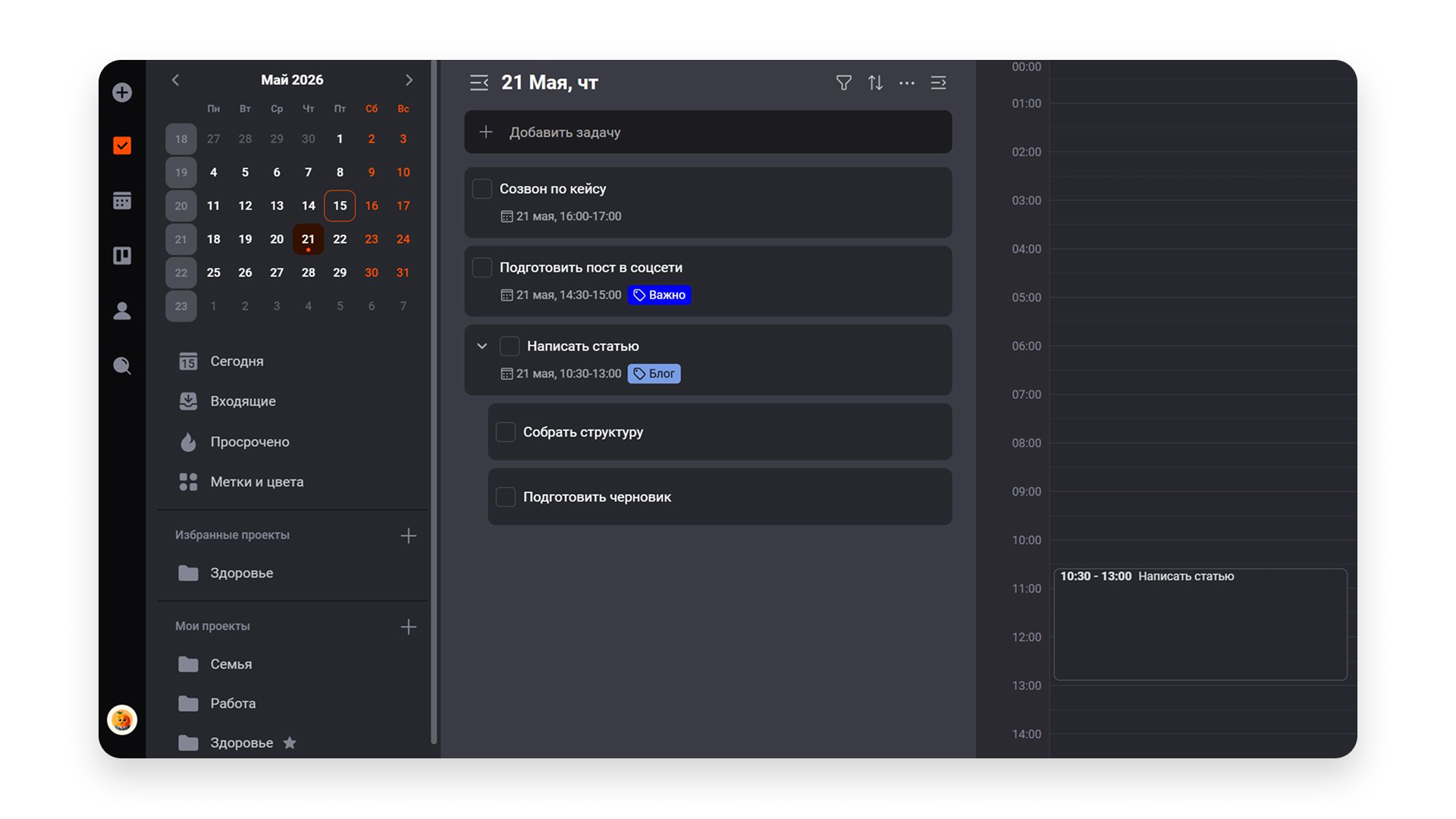The width and height of the screenshot is (1456, 819).
Task: Click the 09:00 label in timeline
Action: (x=1026, y=491)
